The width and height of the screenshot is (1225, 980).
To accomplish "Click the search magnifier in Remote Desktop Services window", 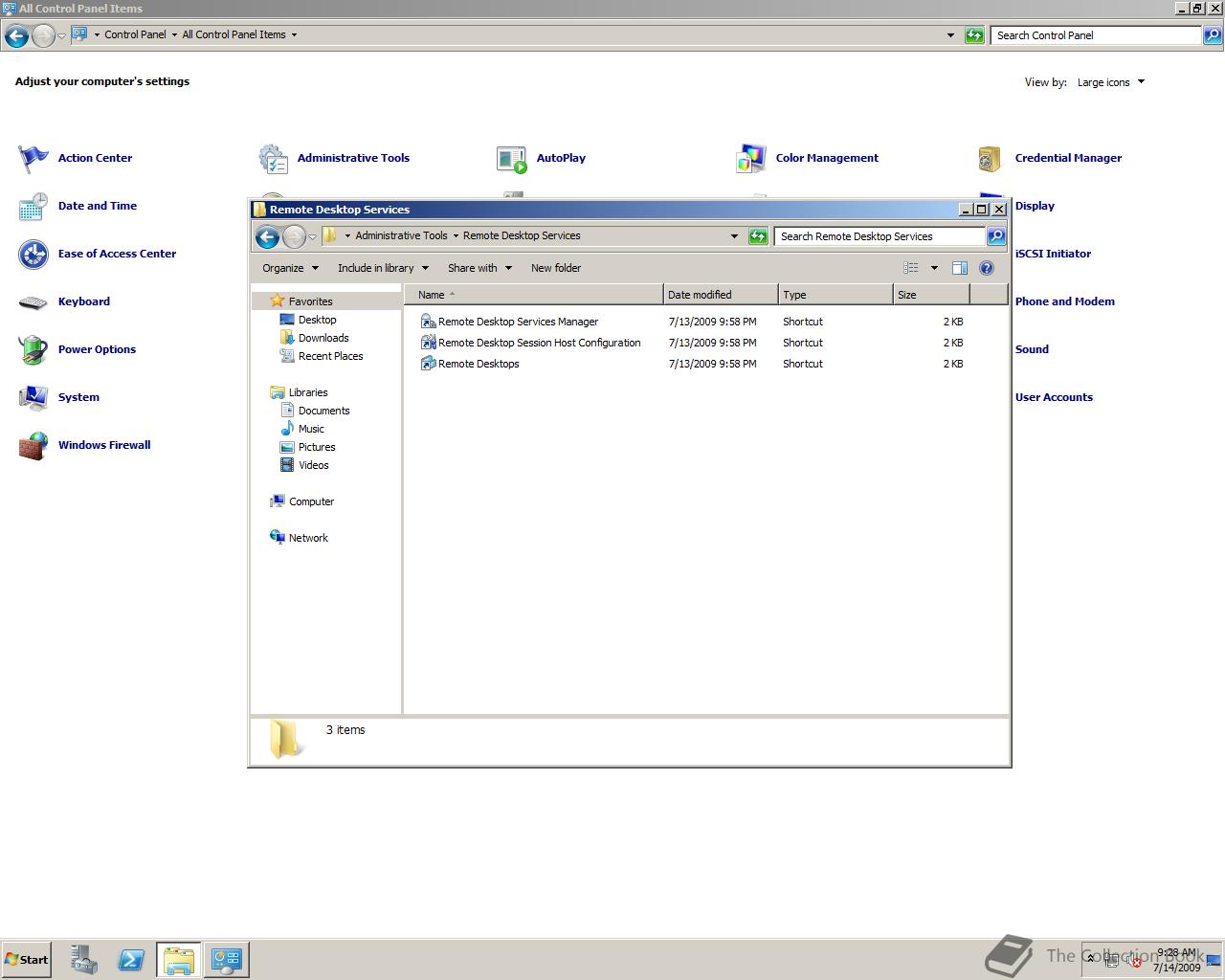I will [996, 236].
